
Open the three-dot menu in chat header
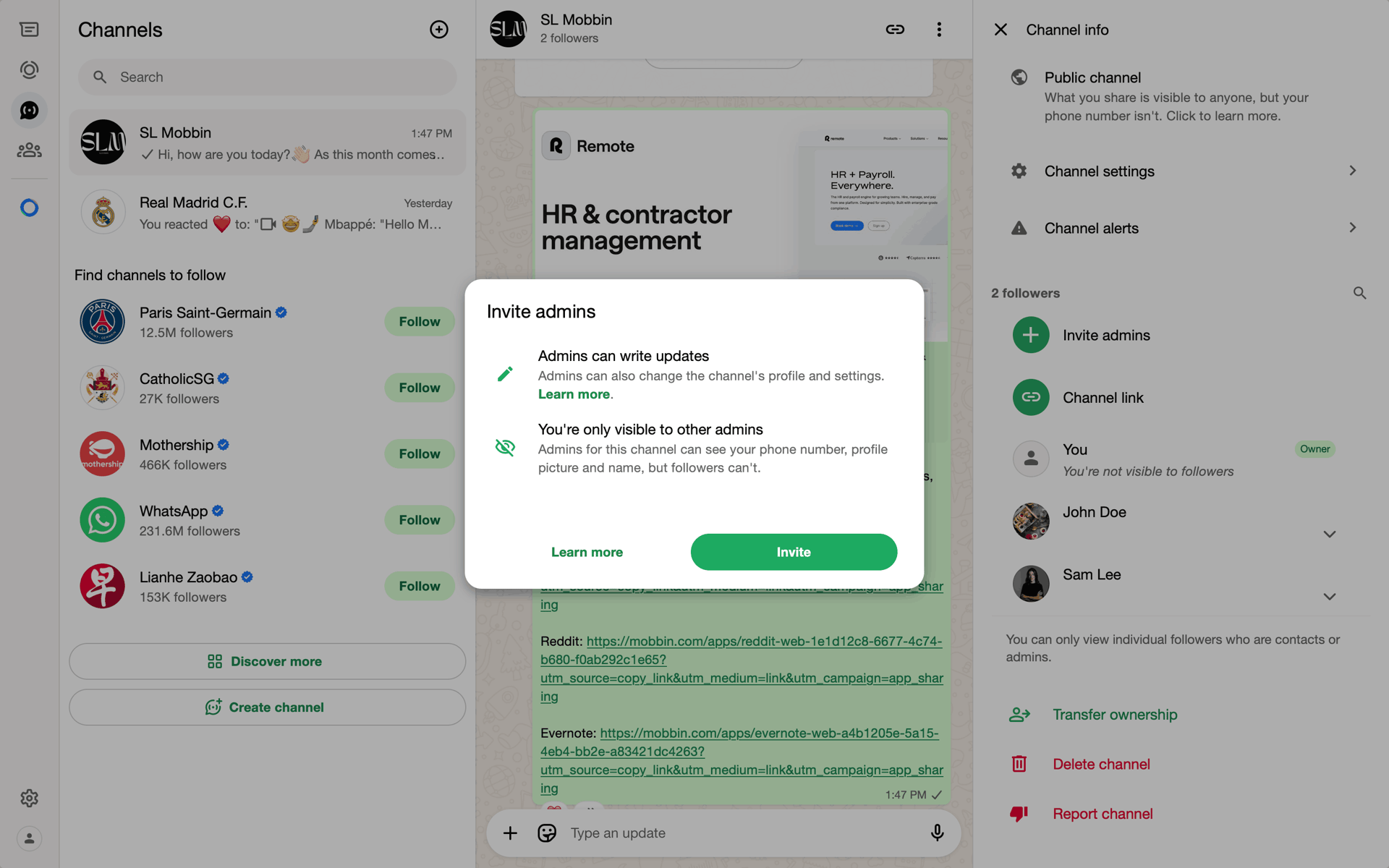point(939,30)
